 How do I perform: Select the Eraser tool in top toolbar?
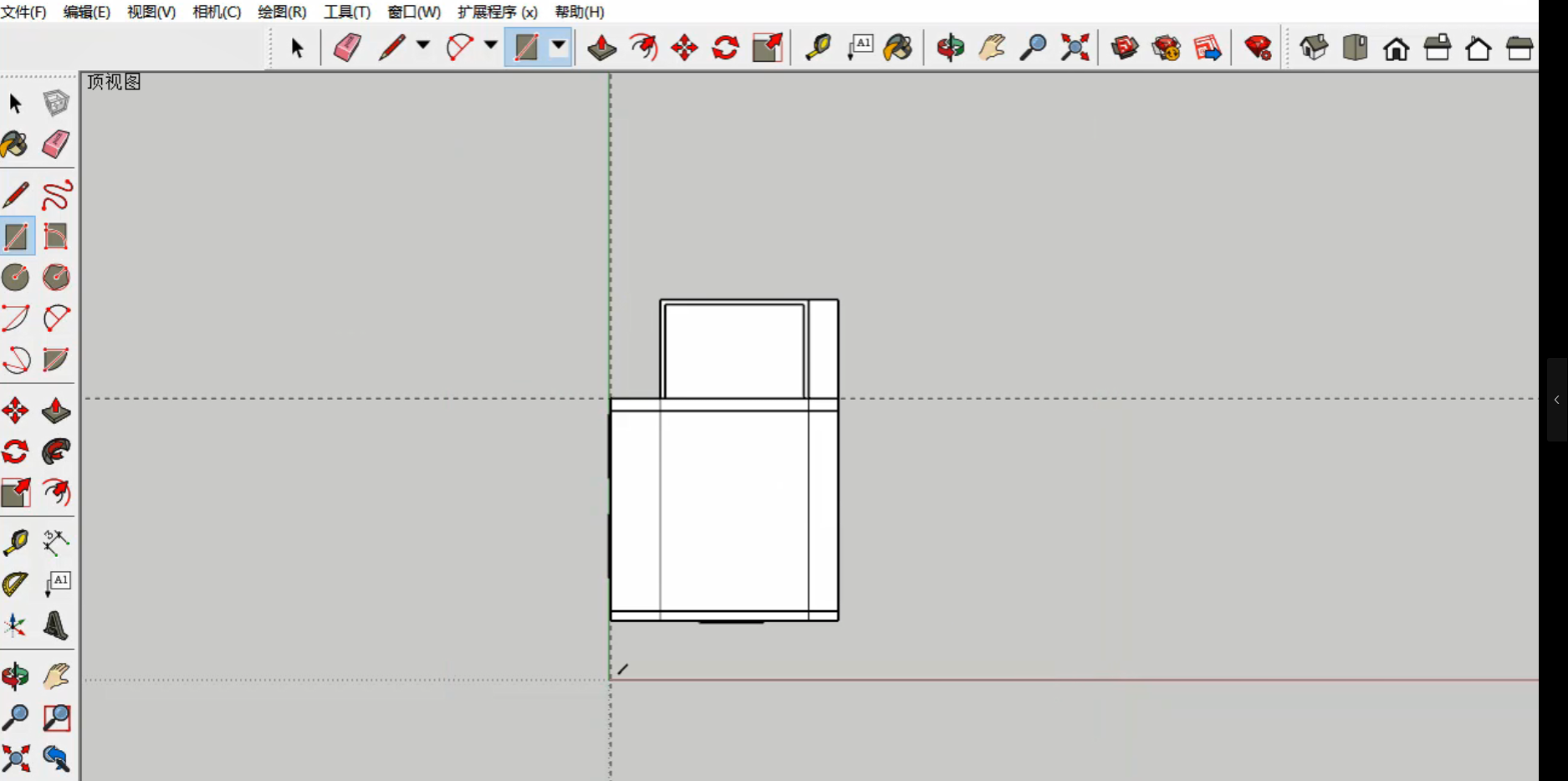pos(347,48)
